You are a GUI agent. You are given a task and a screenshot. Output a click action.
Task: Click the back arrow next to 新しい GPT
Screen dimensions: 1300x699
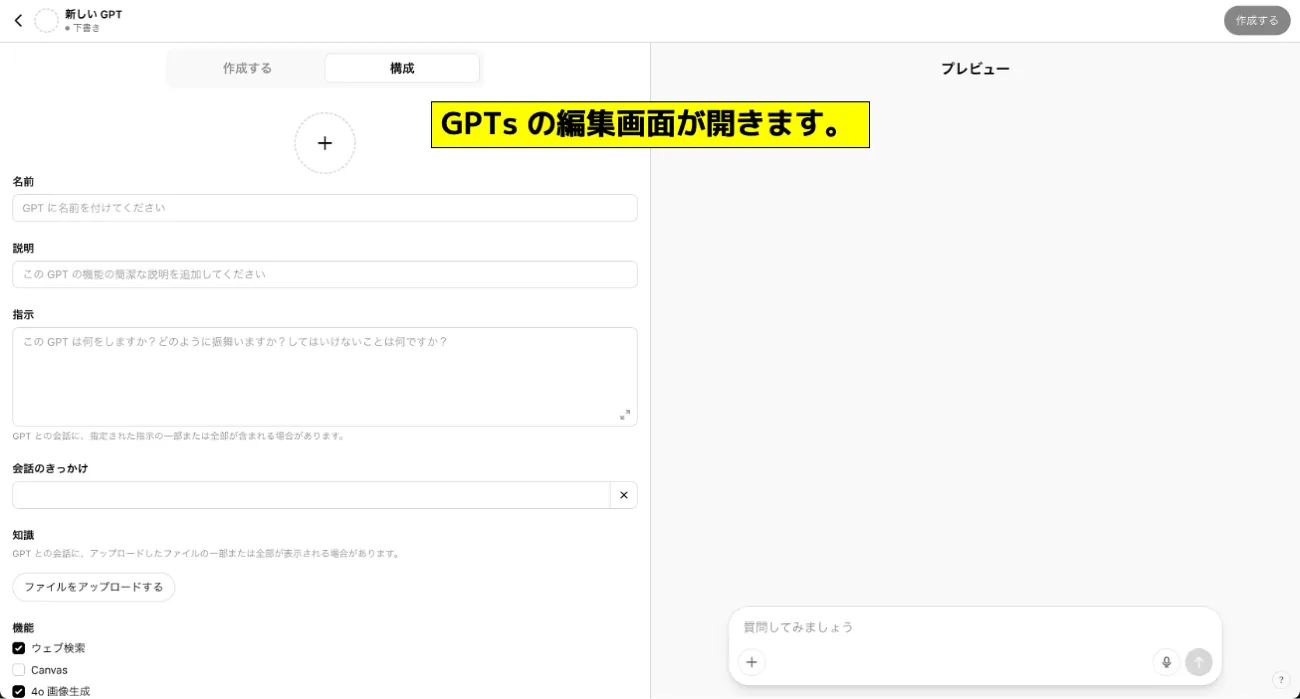18,20
